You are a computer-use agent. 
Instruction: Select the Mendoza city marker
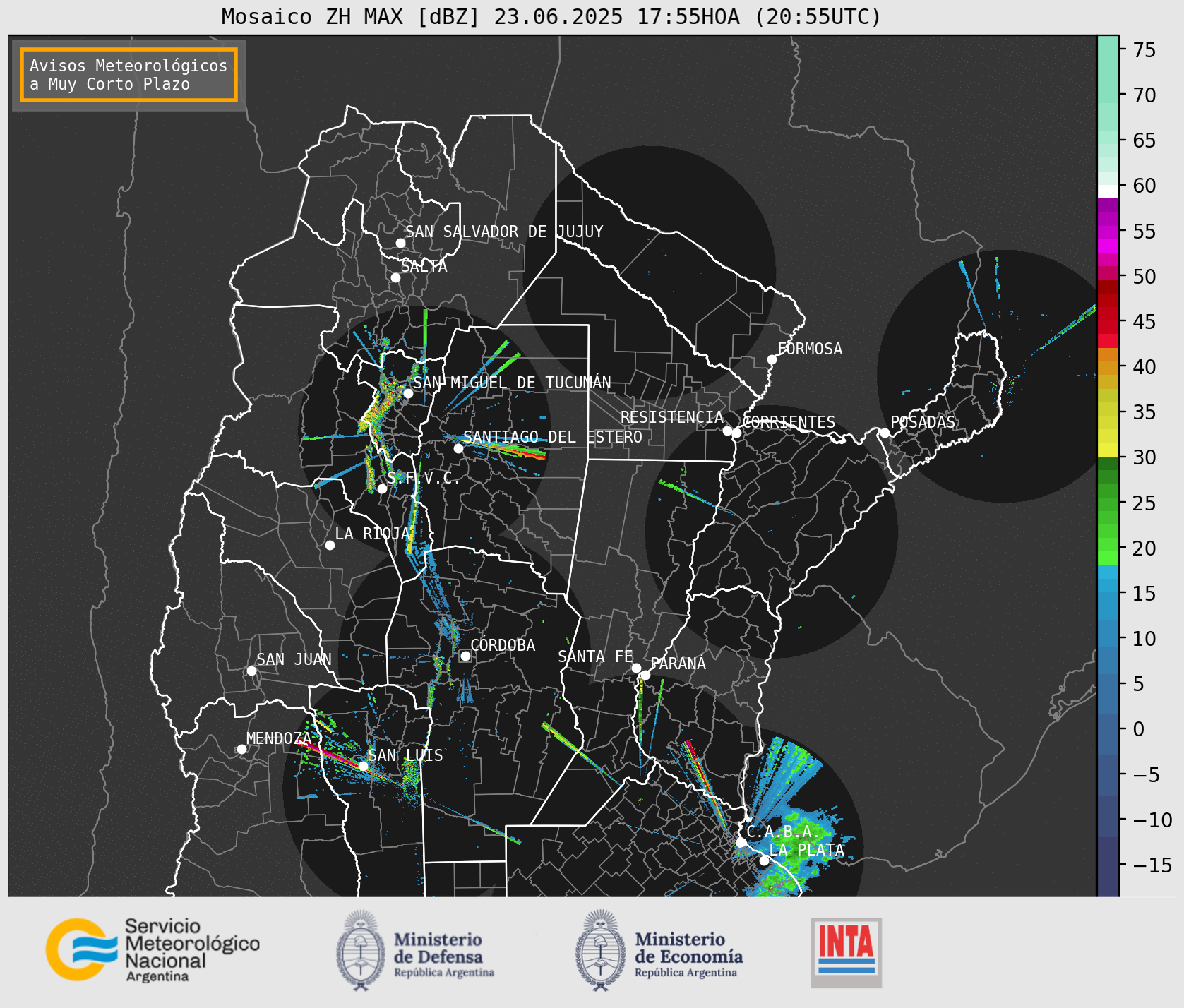[x=241, y=749]
